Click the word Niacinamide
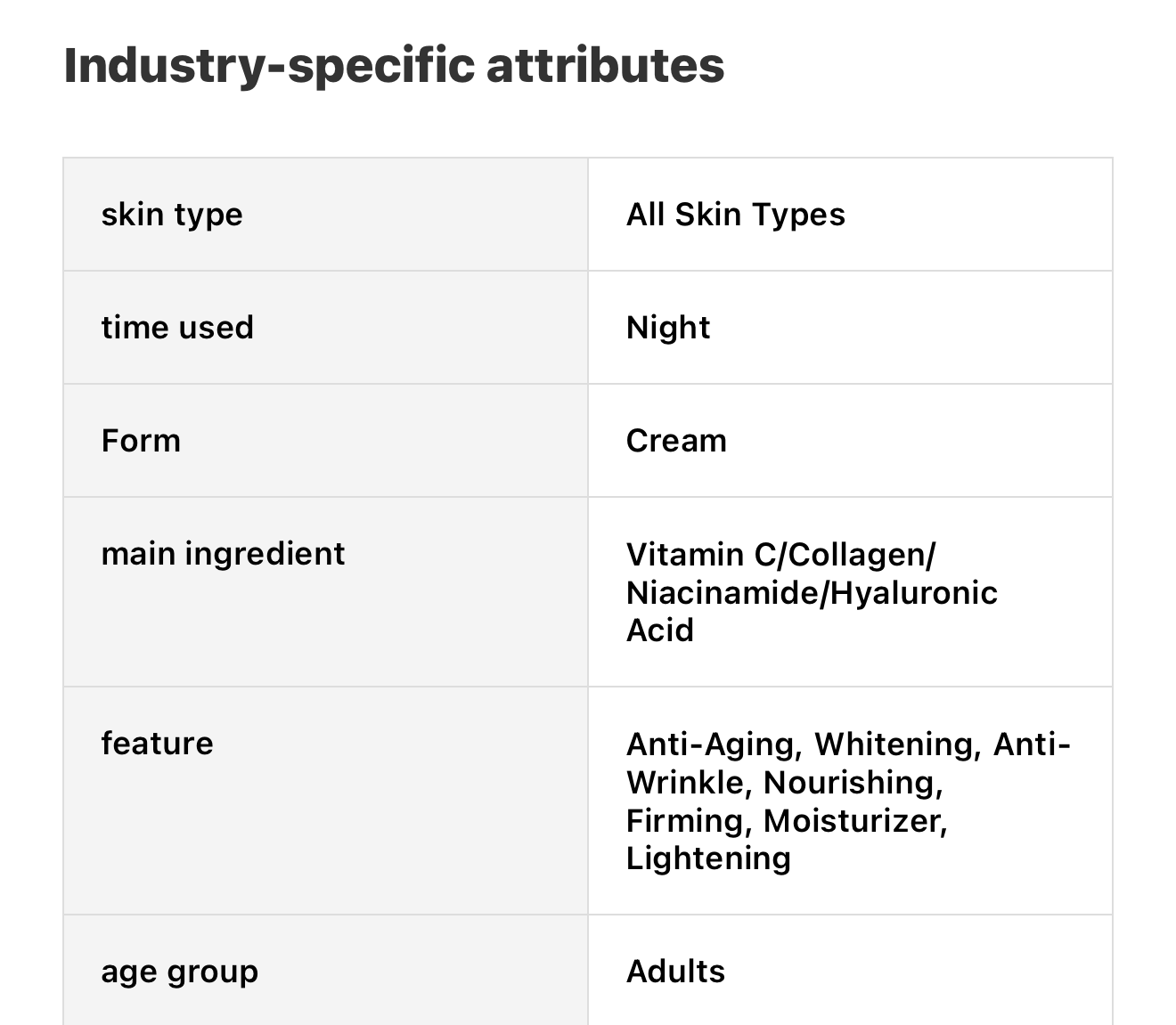 (722, 593)
